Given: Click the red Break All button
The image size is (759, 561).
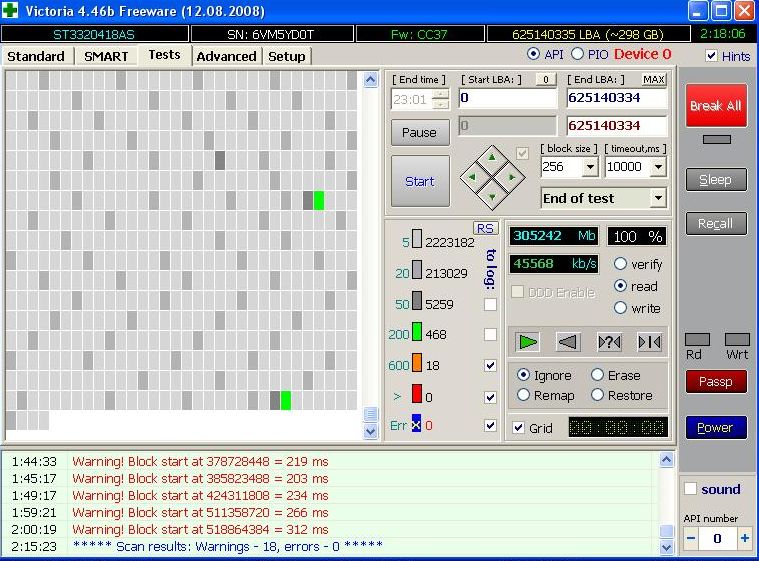Looking at the screenshot, I should [x=716, y=106].
